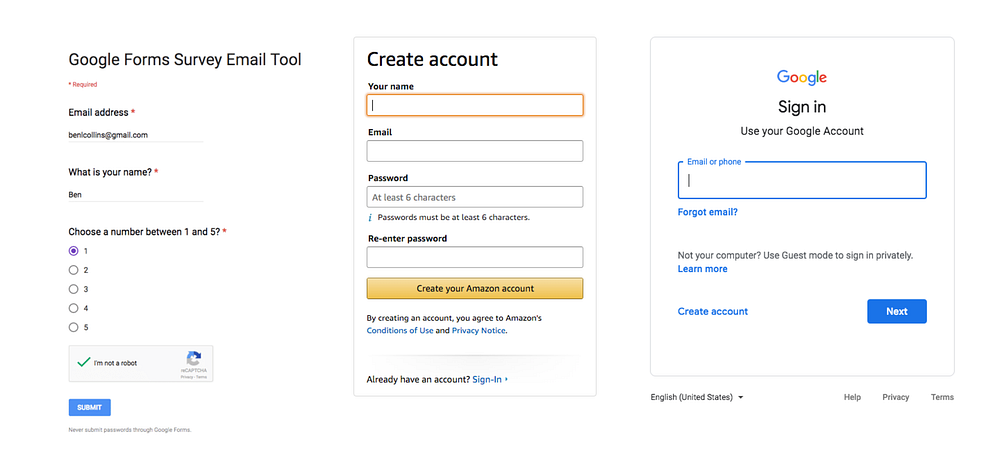
Task: Check the I'm not a robot checkbox
Action: click(84, 363)
